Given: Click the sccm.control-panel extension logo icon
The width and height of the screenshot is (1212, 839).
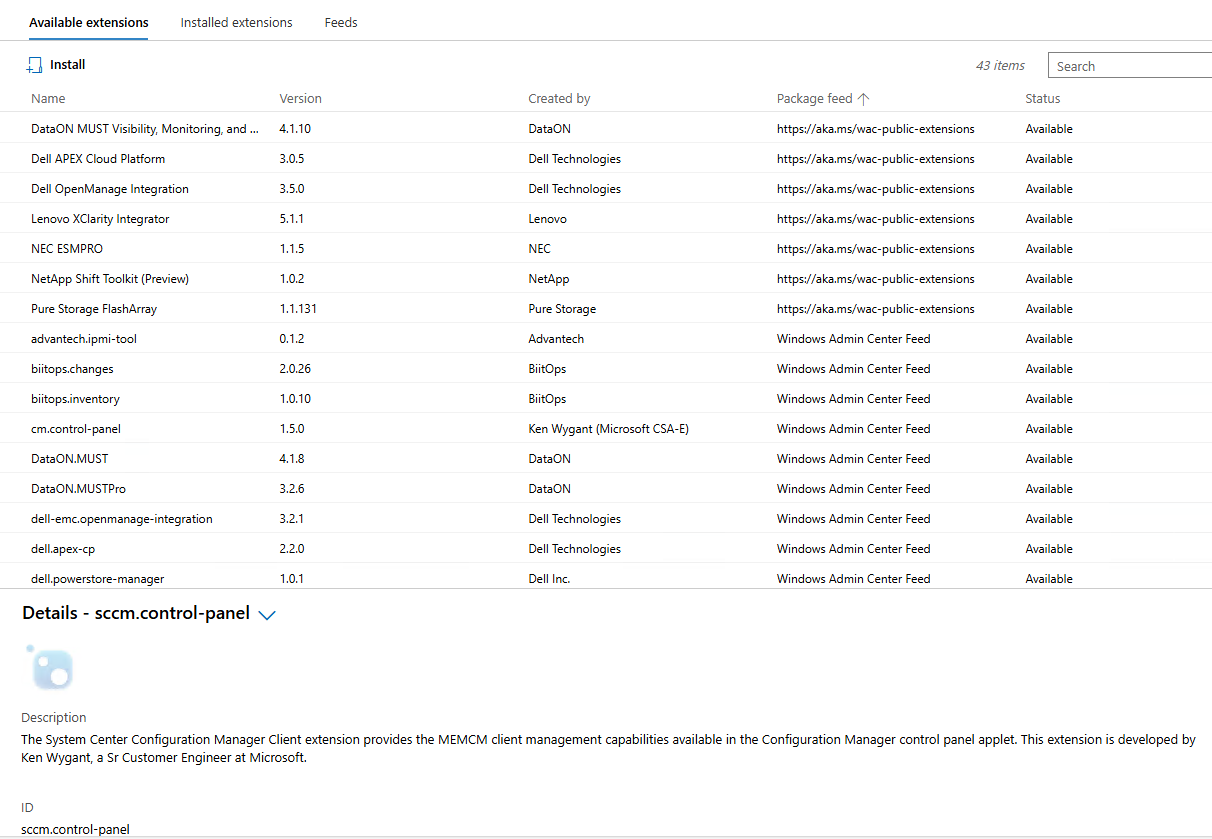Looking at the screenshot, I should pos(51,668).
